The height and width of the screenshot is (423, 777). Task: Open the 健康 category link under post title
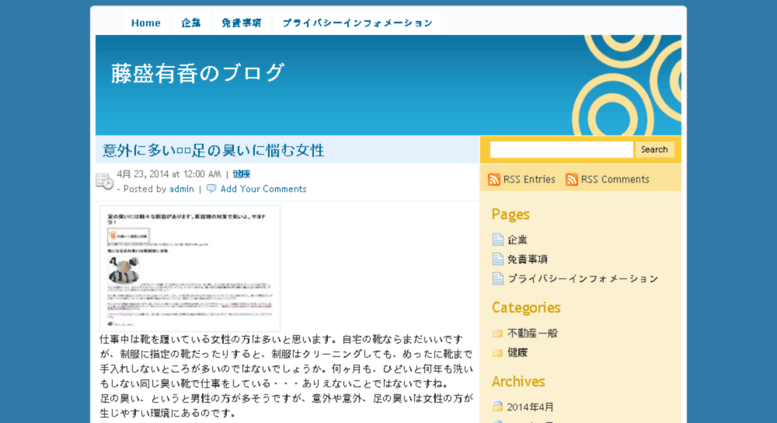click(241, 174)
